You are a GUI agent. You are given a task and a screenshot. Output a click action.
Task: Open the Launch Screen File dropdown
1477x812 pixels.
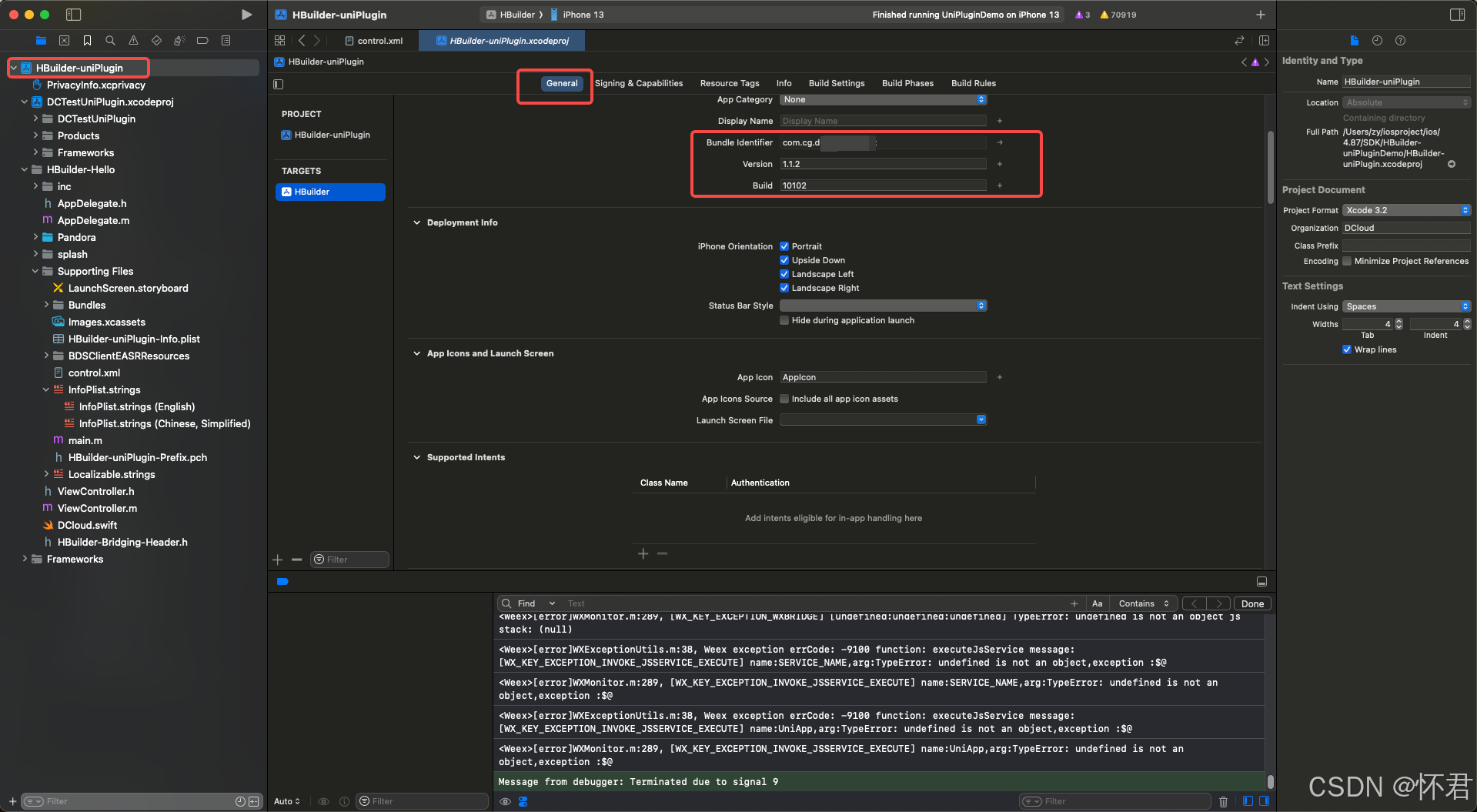click(883, 419)
